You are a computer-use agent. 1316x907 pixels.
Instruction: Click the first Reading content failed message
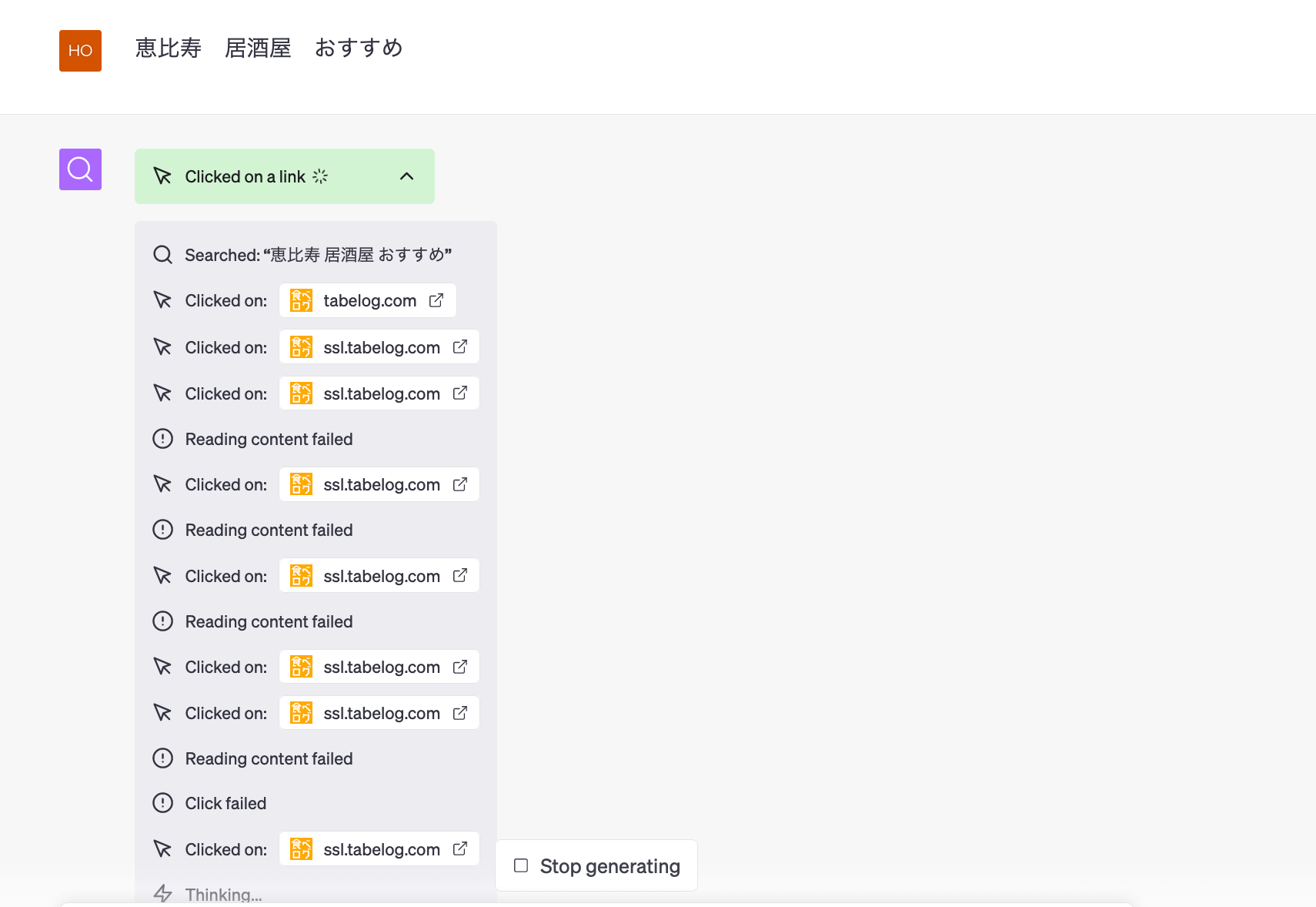tap(269, 439)
